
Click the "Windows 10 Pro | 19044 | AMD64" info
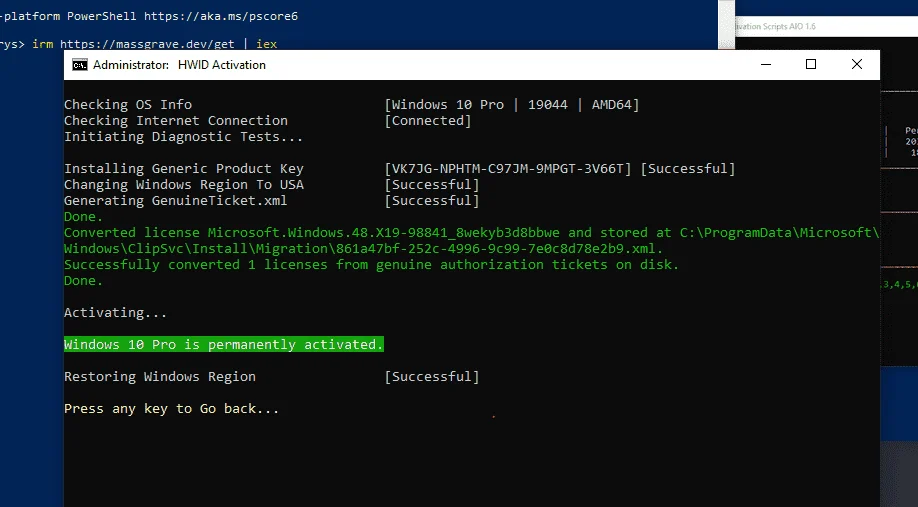[x=512, y=105]
